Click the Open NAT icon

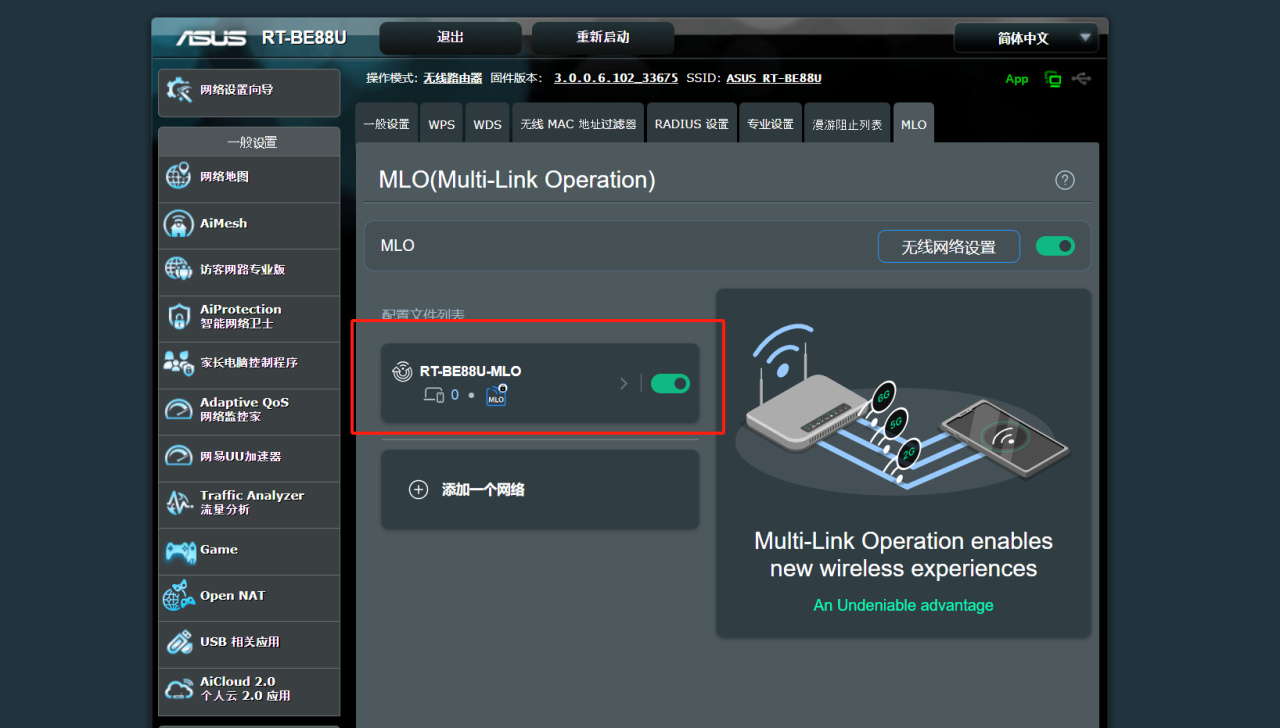pyautogui.click(x=178, y=596)
